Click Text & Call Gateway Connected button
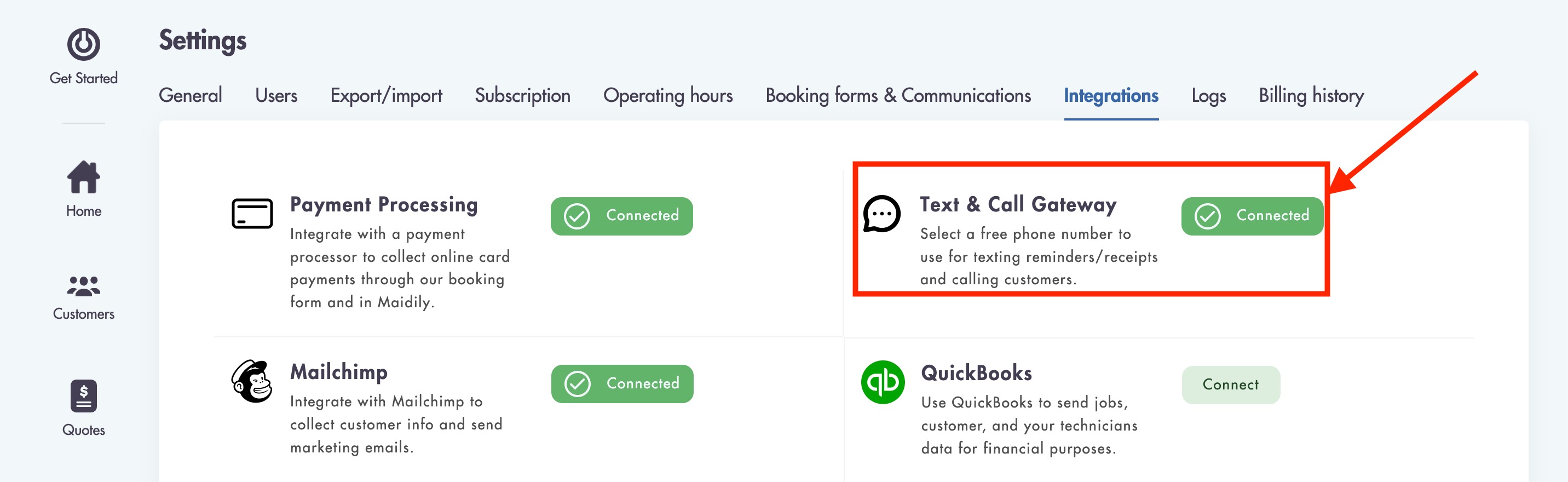 coord(1252,216)
